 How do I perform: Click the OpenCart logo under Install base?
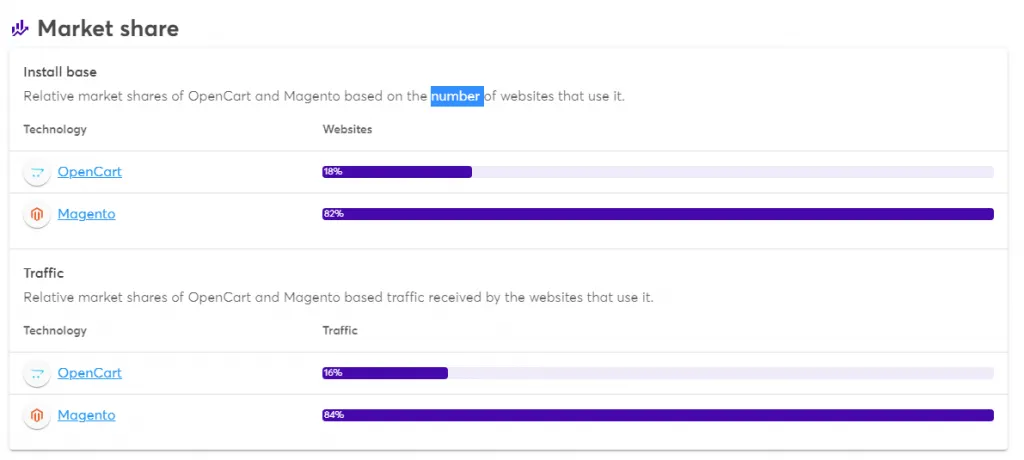(x=37, y=172)
